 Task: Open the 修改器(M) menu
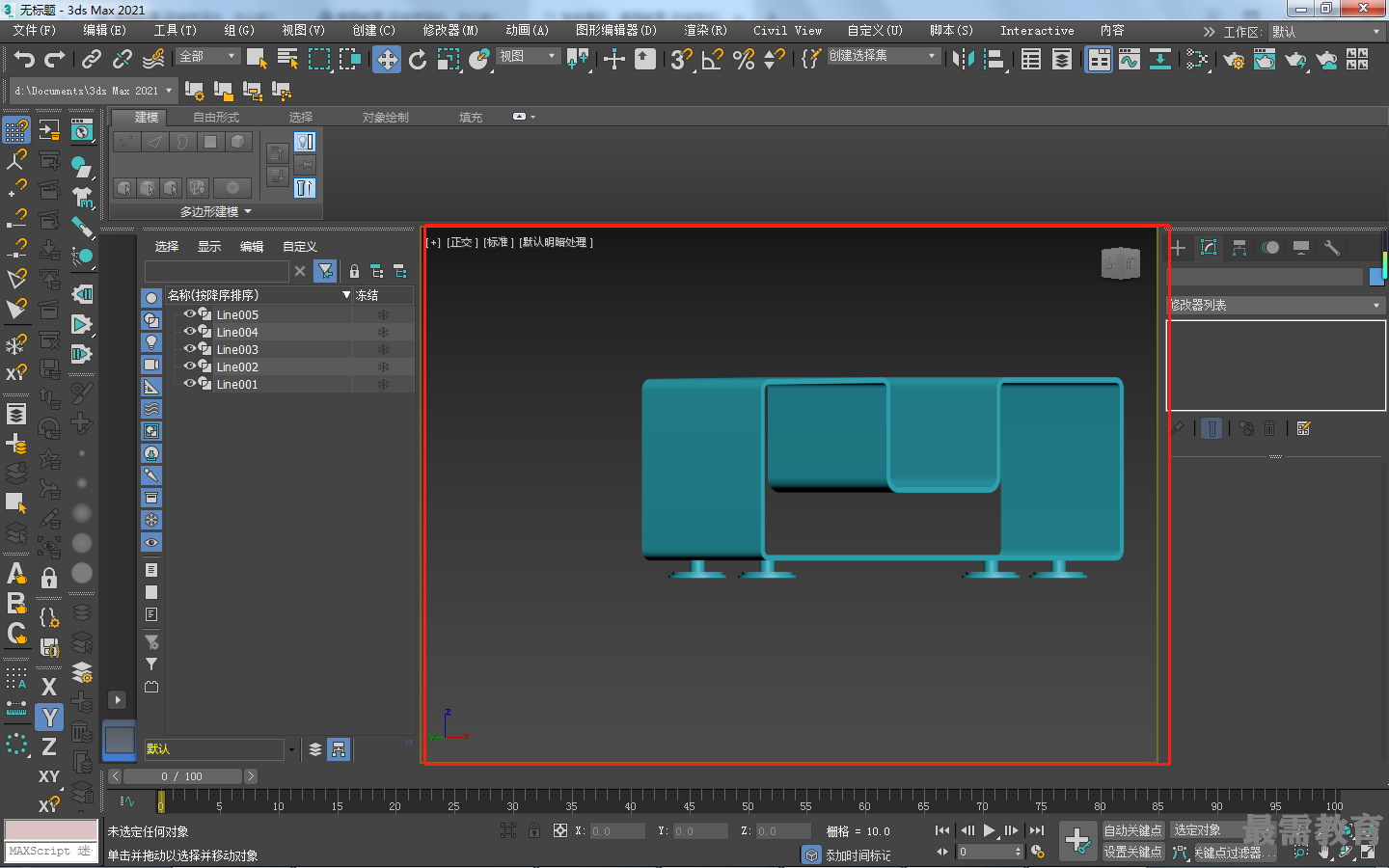450,31
